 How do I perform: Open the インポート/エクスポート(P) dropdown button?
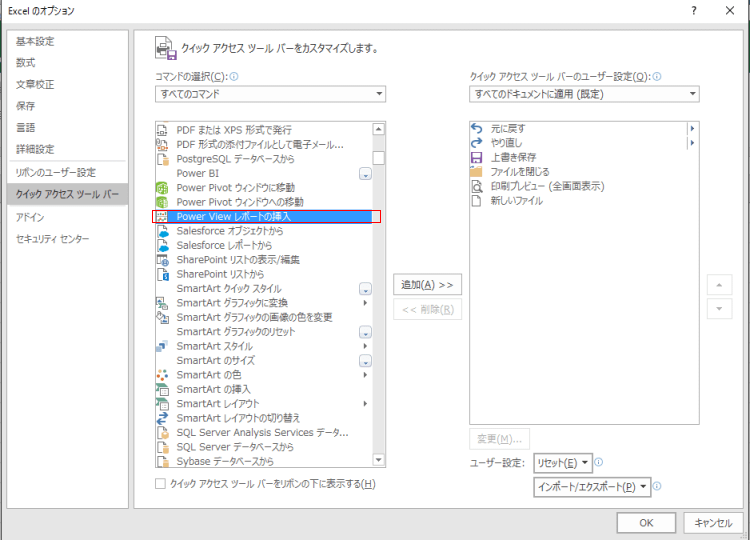pos(592,487)
